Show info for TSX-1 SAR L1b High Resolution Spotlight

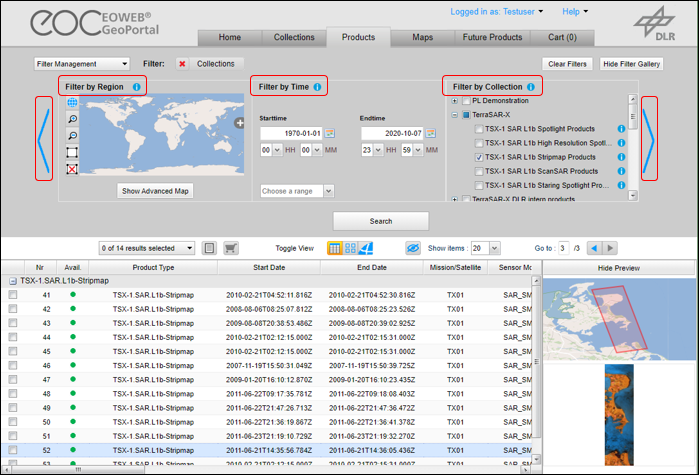click(621, 143)
